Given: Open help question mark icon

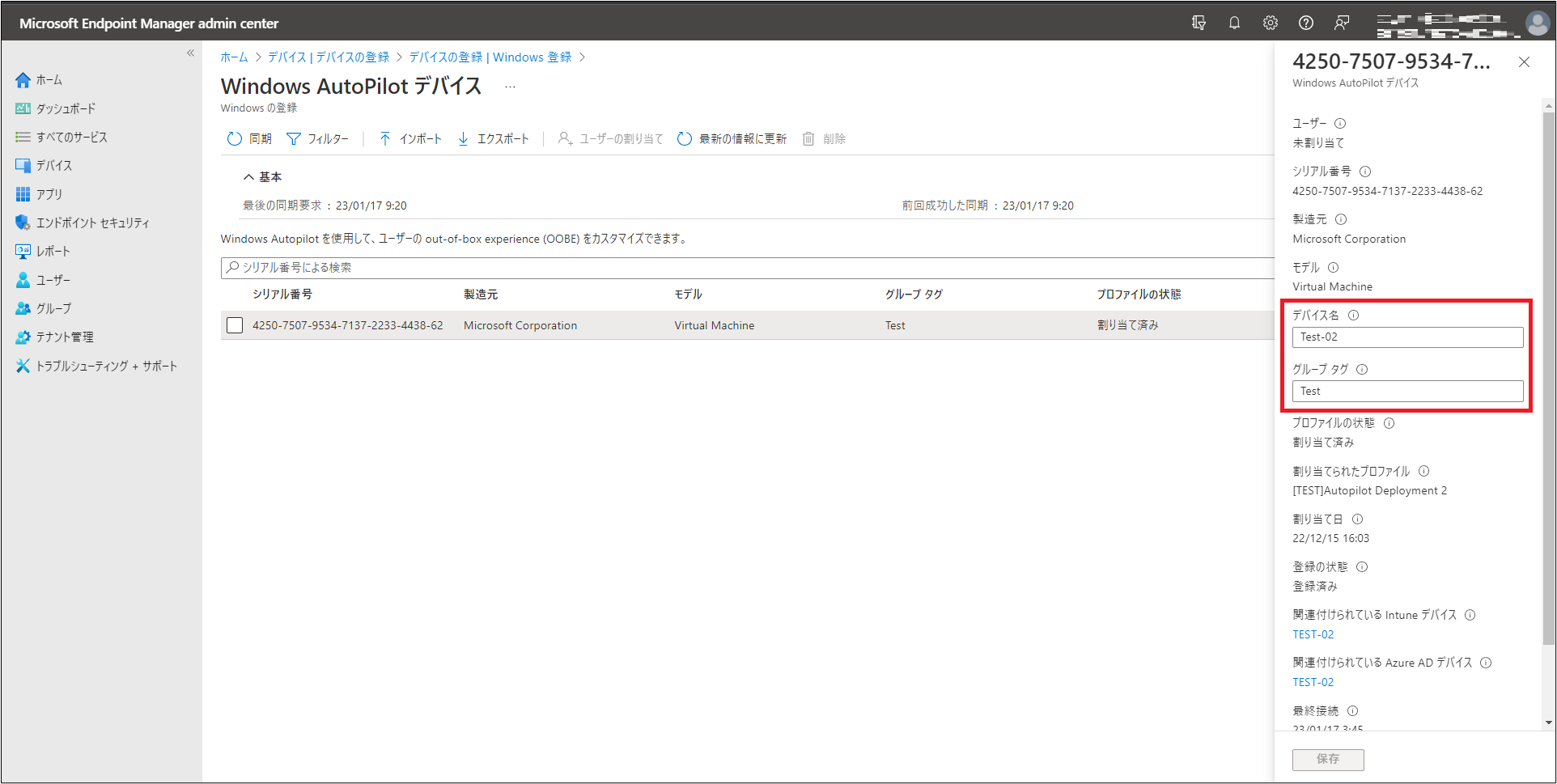Looking at the screenshot, I should (x=1305, y=23).
